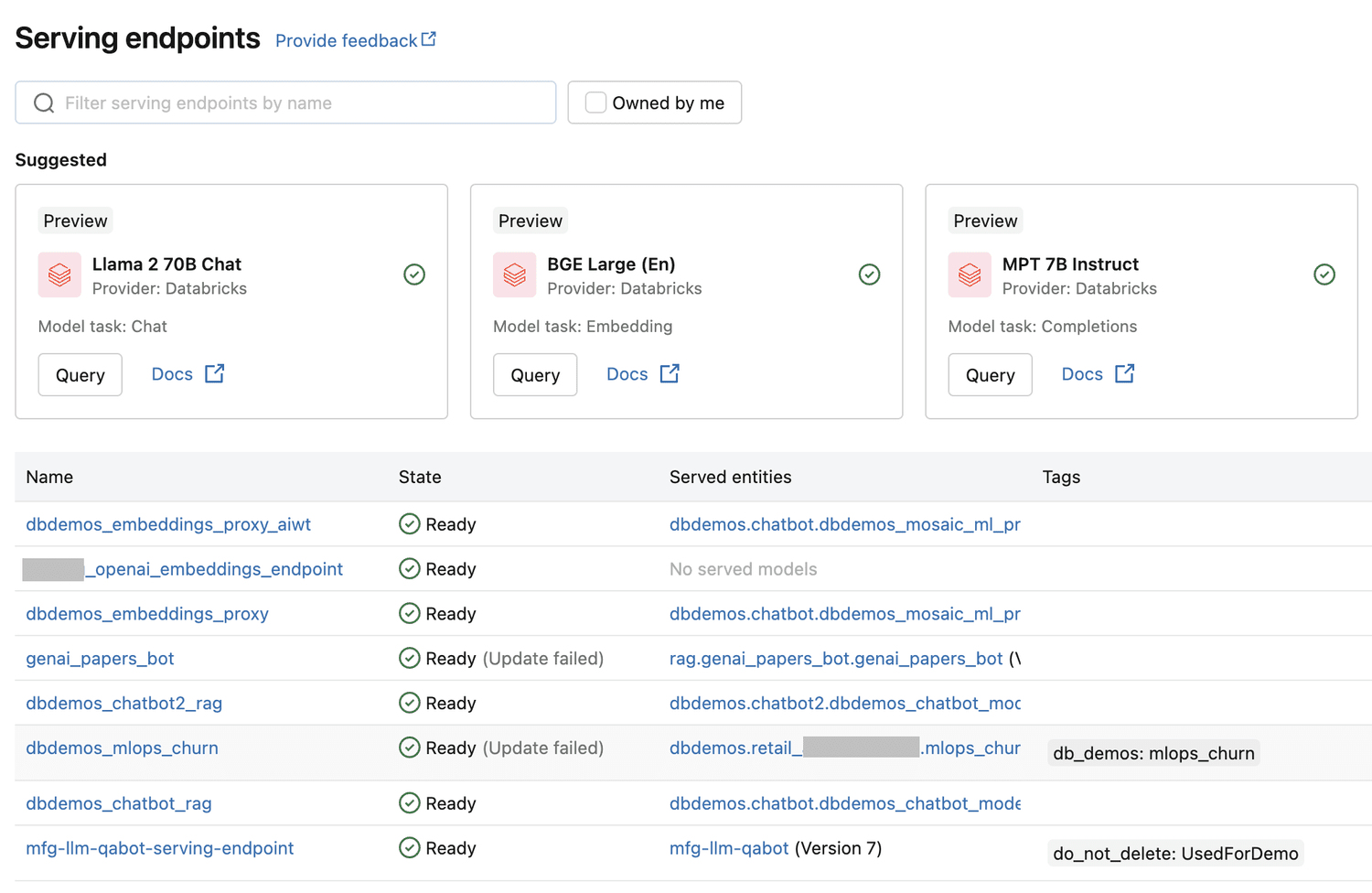The width and height of the screenshot is (1372, 893).
Task: Open the mfg-llm-qabot-serving-endpoint
Action: click(159, 848)
